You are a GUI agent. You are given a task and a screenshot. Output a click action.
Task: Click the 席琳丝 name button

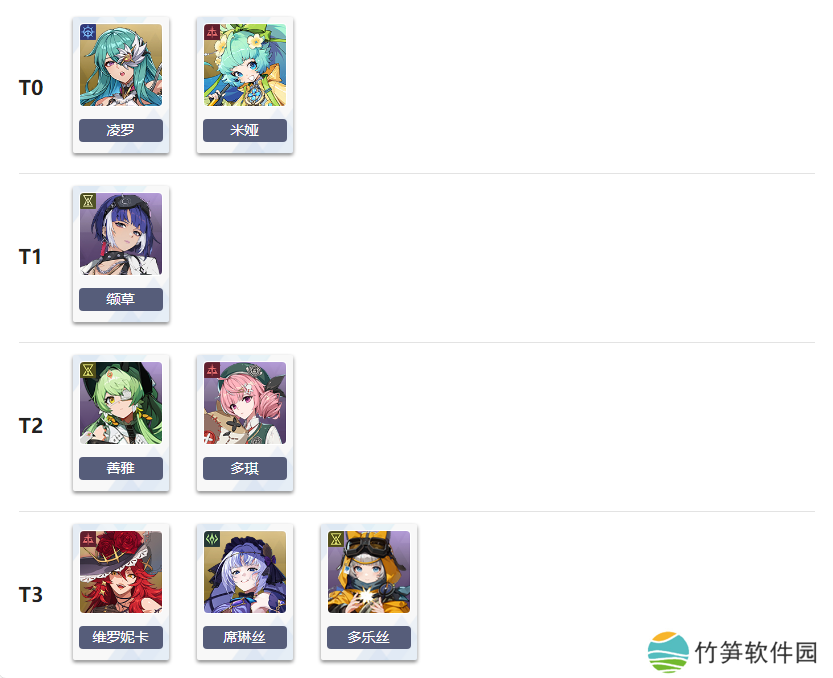pos(245,637)
